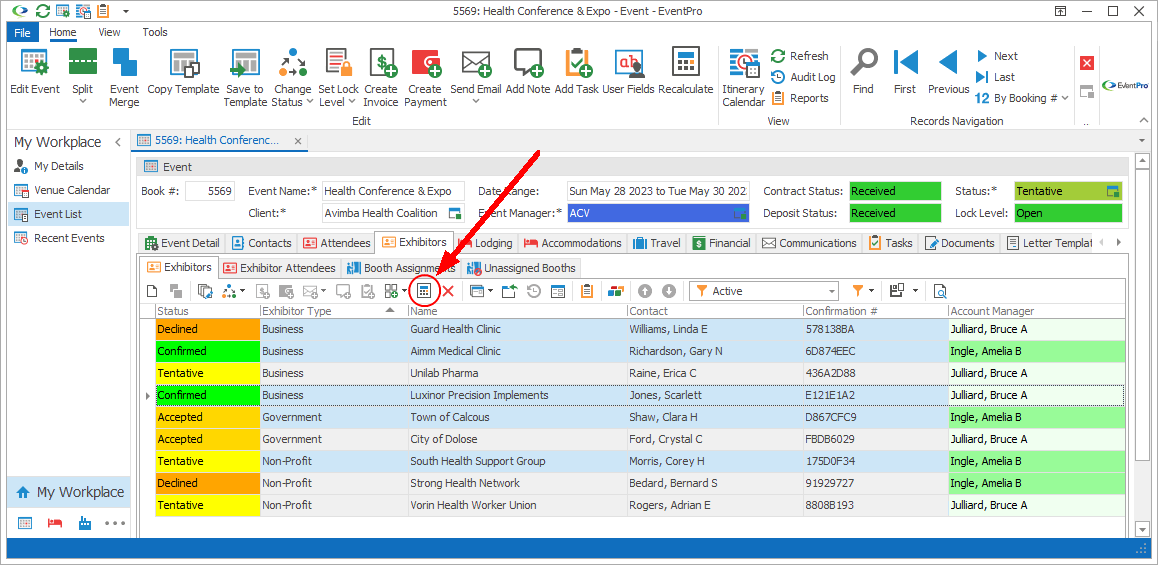1158x565 pixels.
Task: Click the red X delete icon in toolbar
Action: tap(448, 291)
